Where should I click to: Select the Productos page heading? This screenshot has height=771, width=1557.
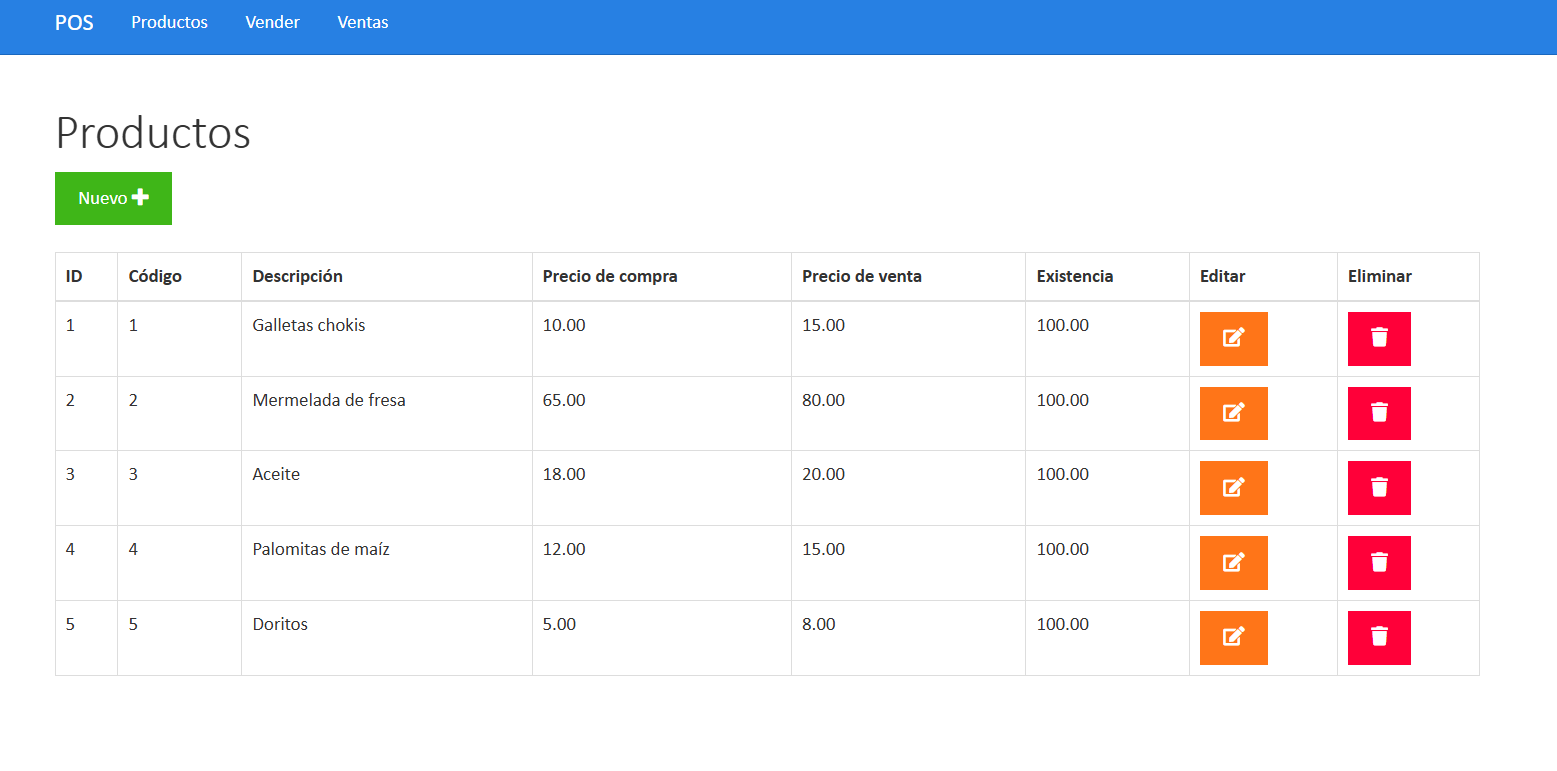[x=153, y=132]
